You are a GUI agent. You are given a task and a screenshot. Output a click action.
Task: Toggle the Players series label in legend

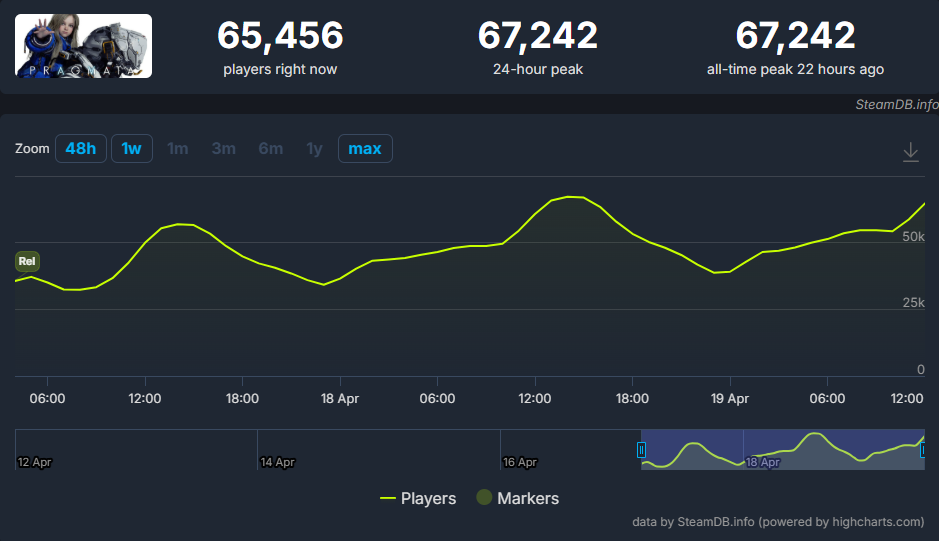(428, 498)
